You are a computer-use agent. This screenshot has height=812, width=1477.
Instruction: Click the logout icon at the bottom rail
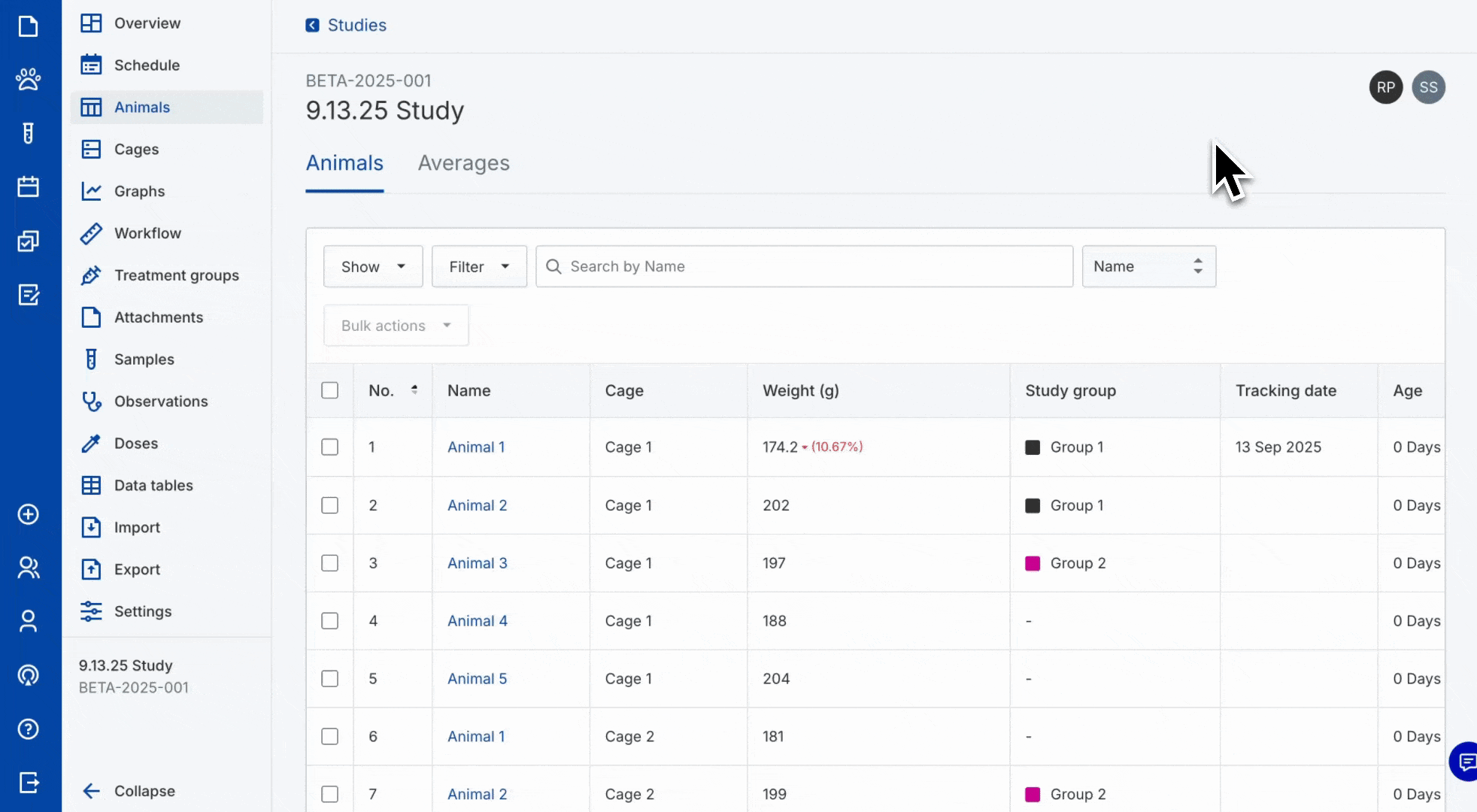pos(29,783)
